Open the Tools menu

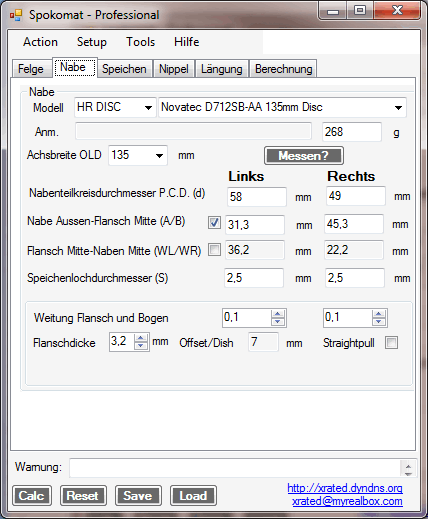140,42
